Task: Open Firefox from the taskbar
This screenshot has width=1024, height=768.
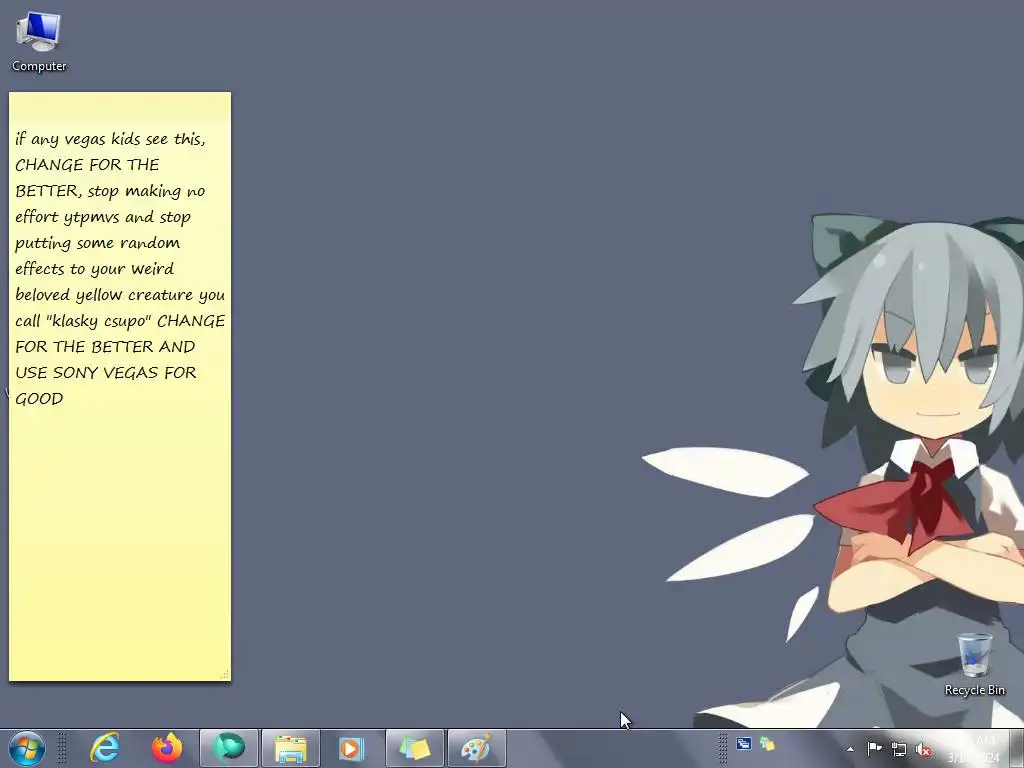Action: [167, 748]
